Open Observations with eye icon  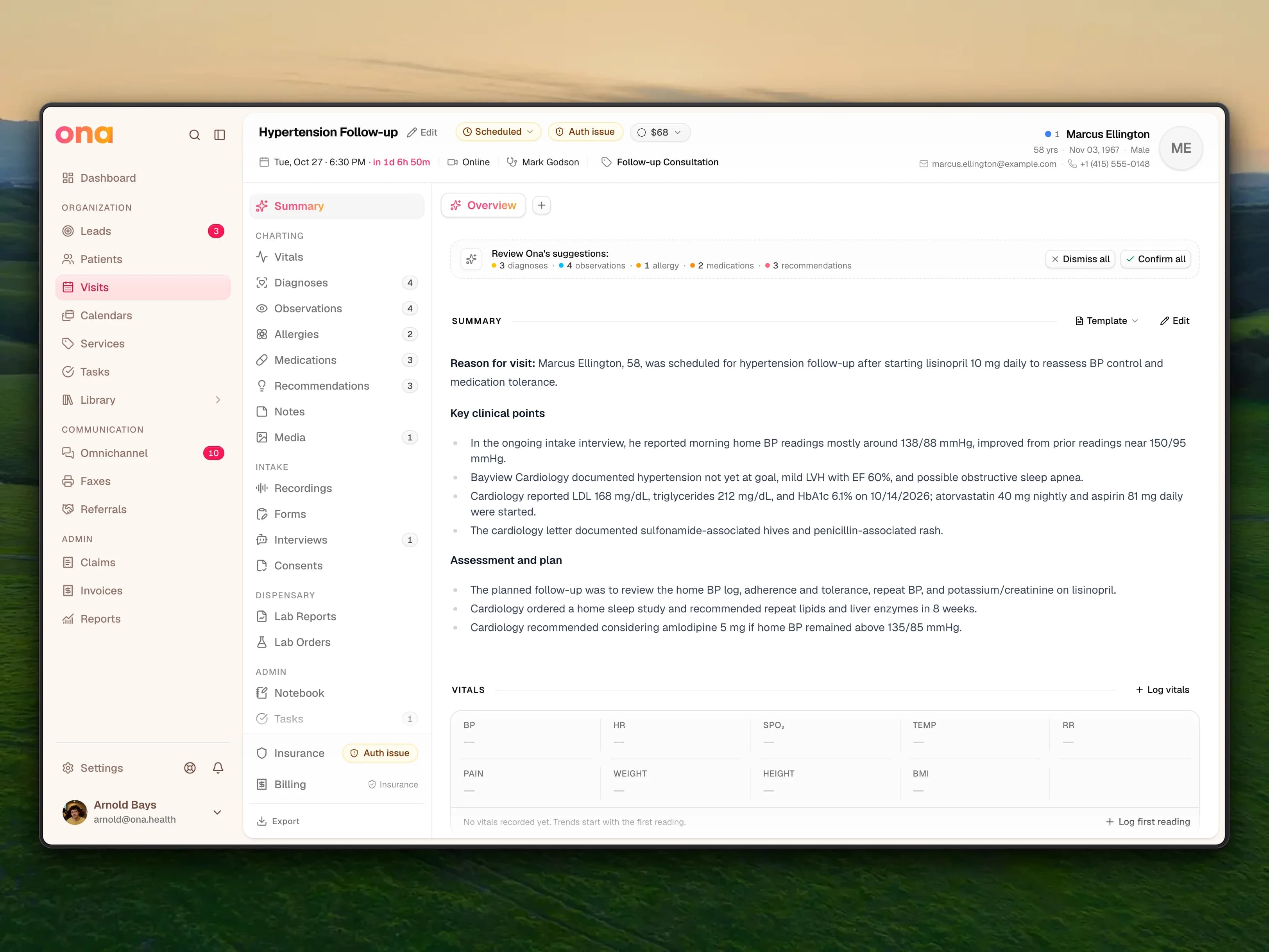point(337,308)
